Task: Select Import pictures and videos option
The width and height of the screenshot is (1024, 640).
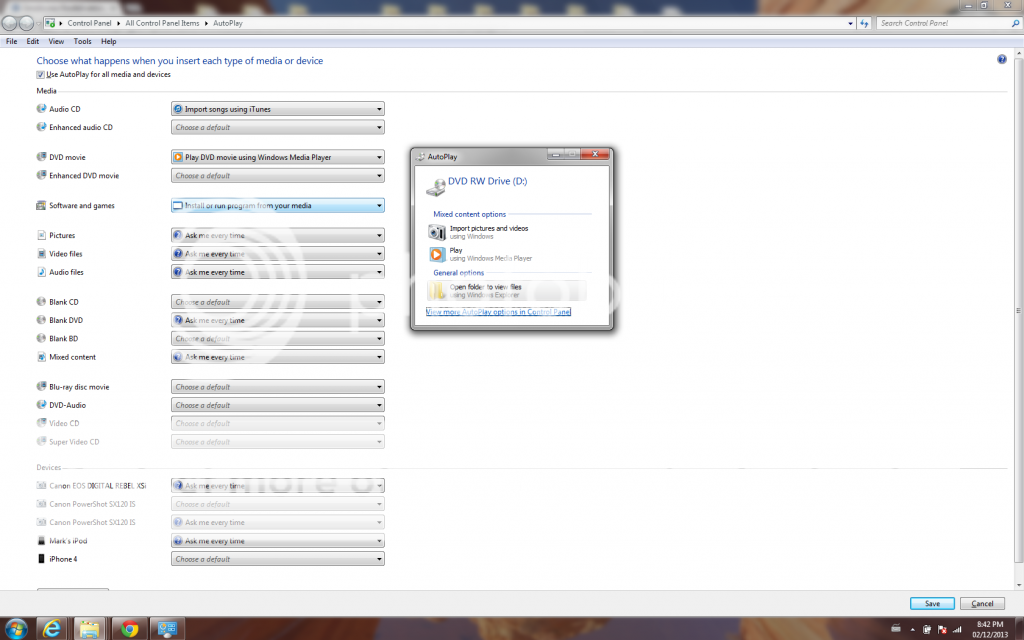Action: tap(488, 231)
